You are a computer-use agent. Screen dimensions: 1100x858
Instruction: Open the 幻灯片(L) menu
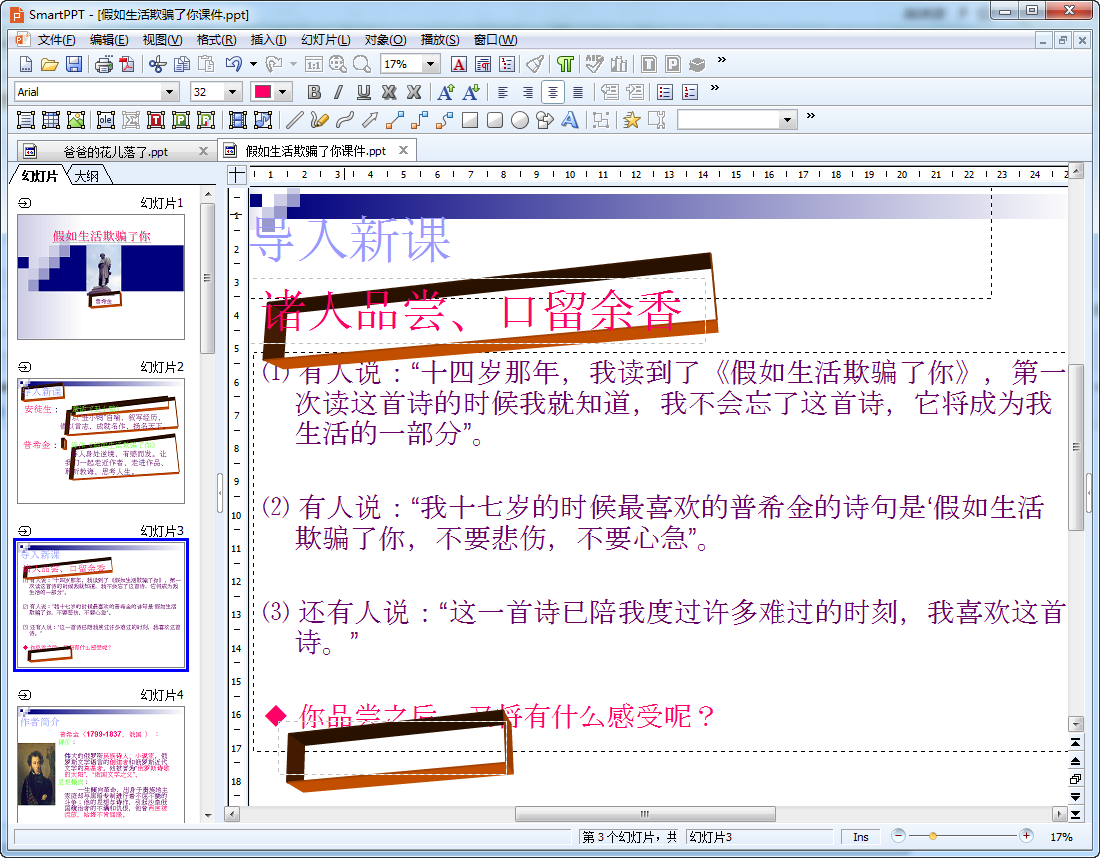(x=326, y=40)
